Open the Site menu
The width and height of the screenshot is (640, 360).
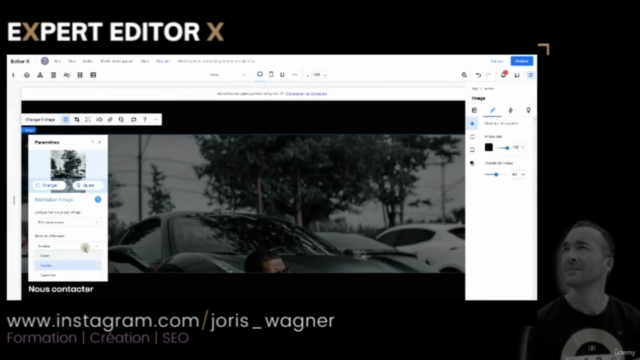tap(58, 61)
